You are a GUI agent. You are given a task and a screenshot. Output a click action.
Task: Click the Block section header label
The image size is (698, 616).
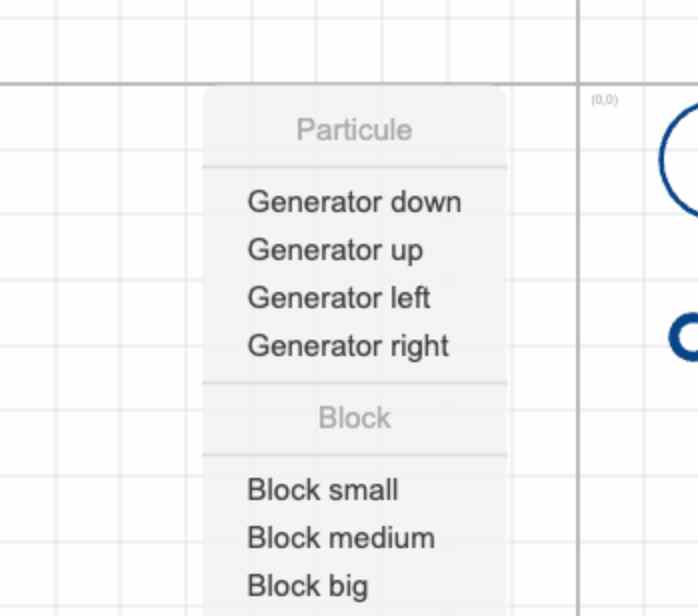354,418
